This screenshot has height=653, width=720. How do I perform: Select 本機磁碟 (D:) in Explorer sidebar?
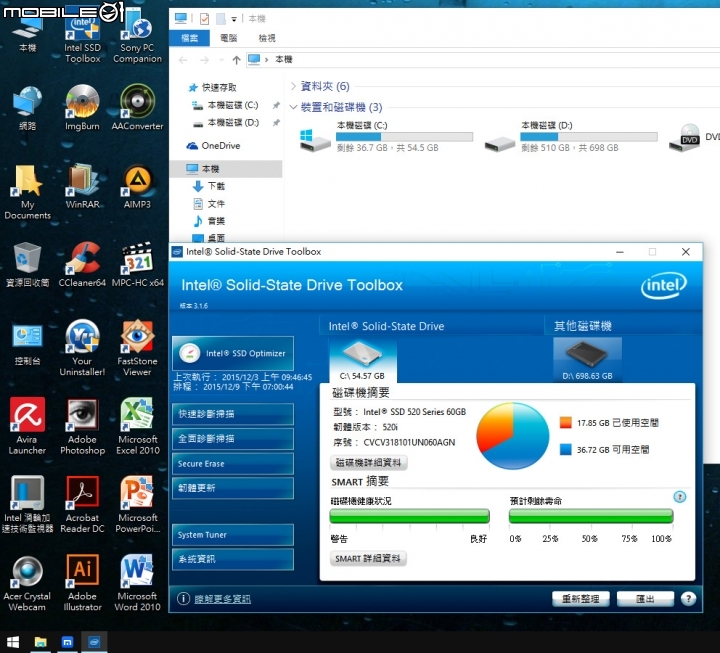tap(233, 123)
